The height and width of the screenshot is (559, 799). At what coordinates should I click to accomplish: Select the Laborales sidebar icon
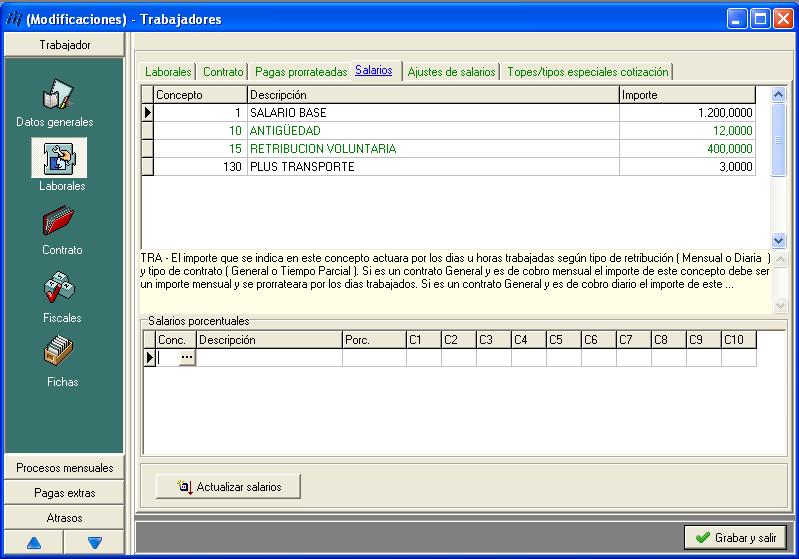(60, 157)
